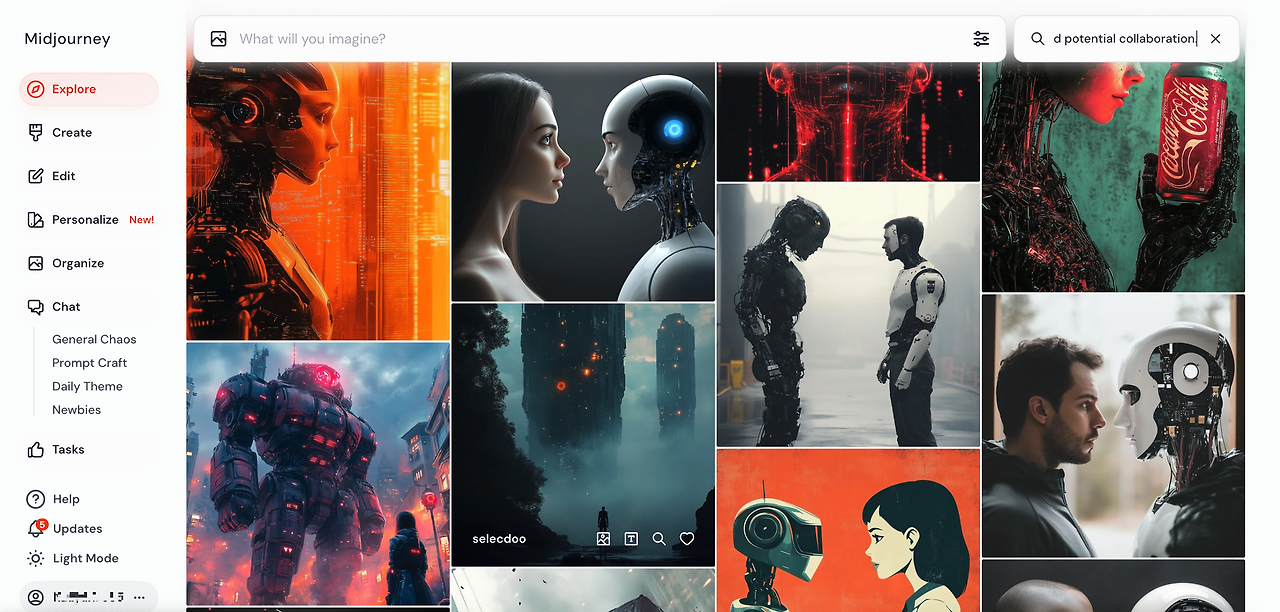Viewport: 1280px width, 612px height.
Task: Click the Tasks thumbs-up icon
Action: tap(36, 450)
